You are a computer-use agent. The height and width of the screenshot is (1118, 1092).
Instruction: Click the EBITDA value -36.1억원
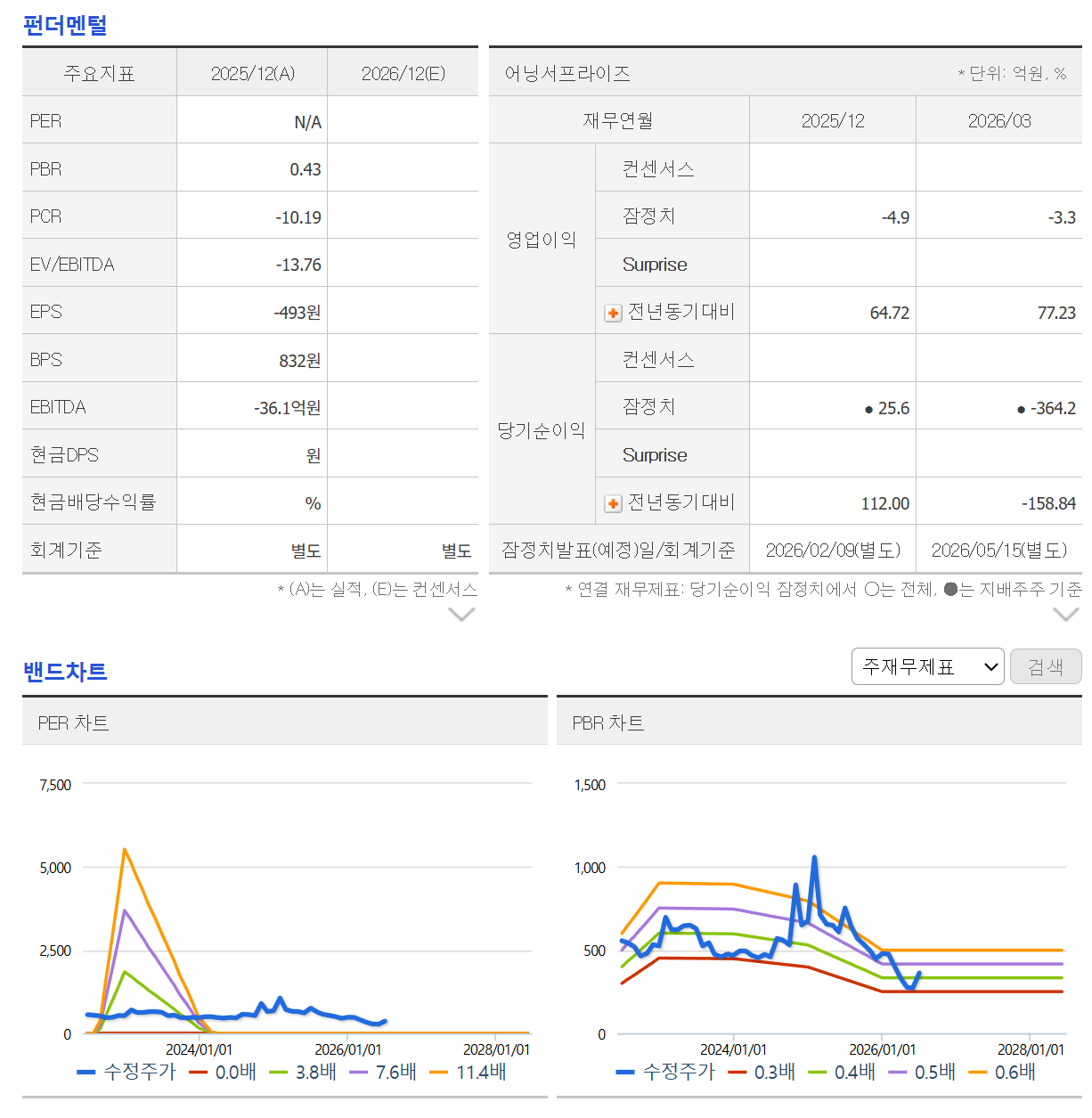pos(288,408)
